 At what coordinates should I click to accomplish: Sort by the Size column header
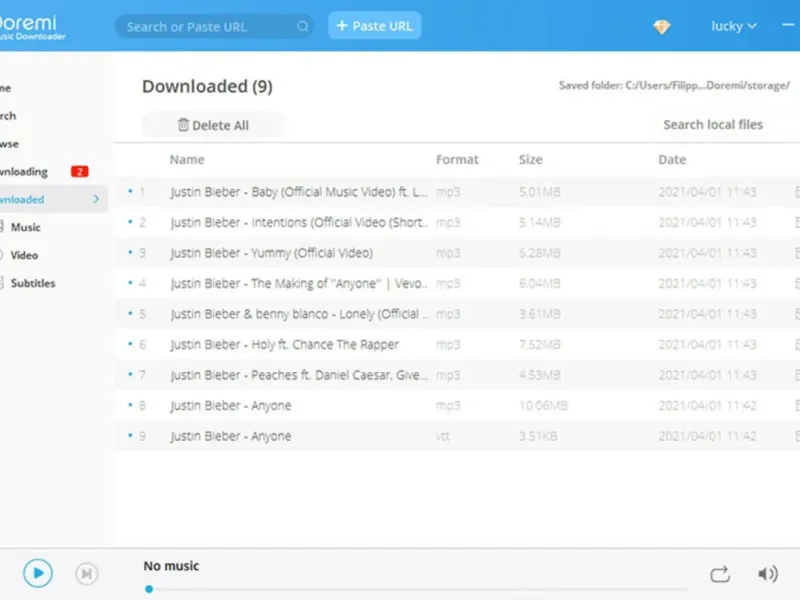531,160
